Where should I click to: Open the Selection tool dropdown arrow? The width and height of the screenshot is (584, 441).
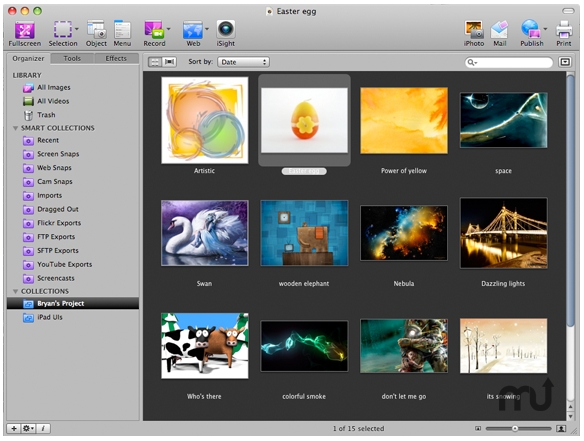pos(77,29)
